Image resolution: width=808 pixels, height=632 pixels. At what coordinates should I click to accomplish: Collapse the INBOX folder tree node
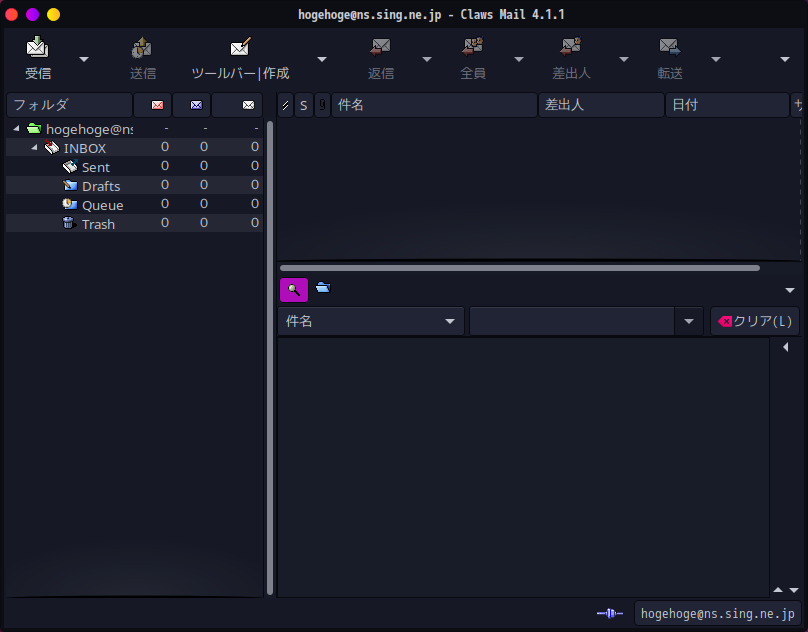tap(34, 147)
